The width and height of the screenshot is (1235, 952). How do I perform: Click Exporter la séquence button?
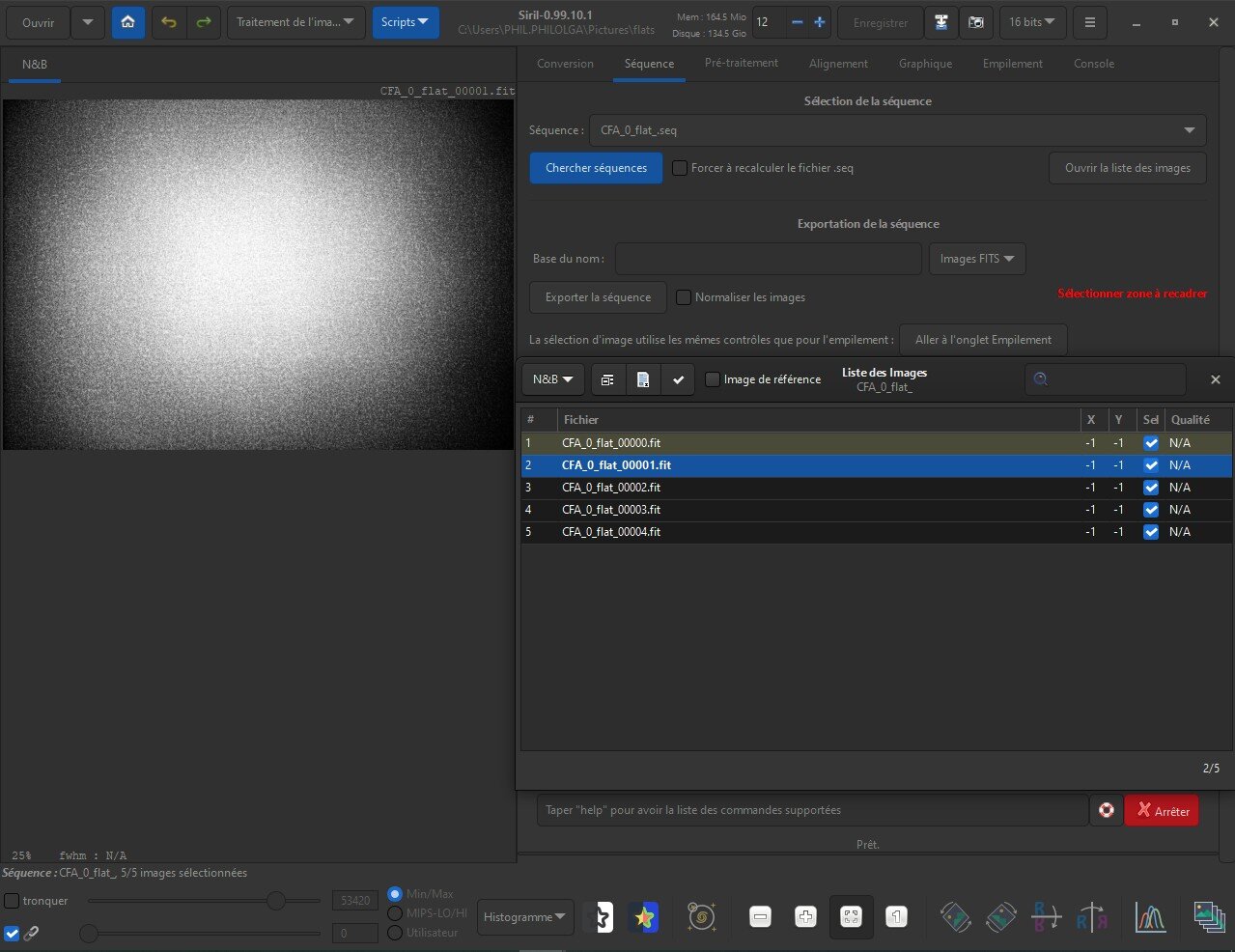pos(598,297)
